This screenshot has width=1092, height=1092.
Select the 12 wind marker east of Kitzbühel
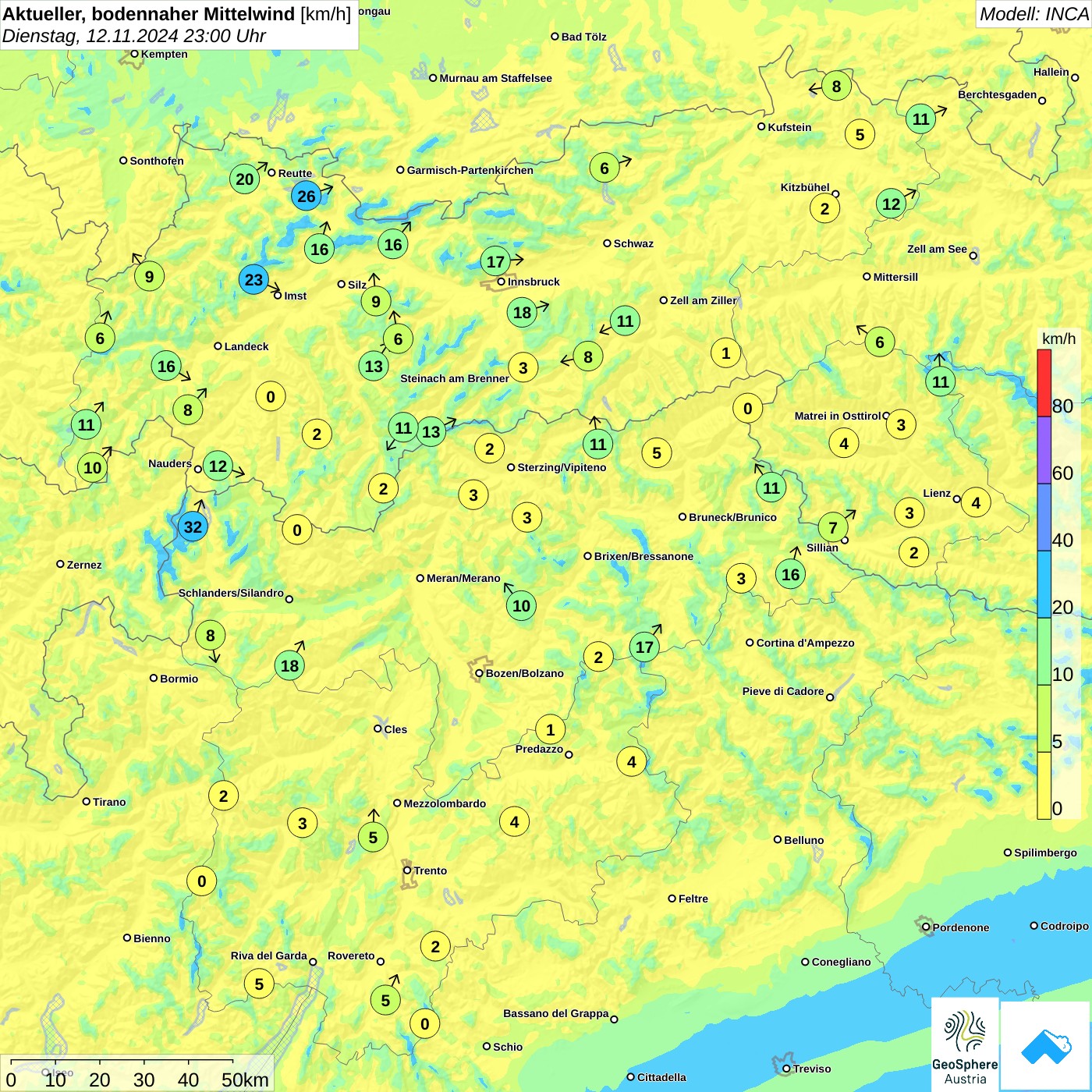click(891, 204)
